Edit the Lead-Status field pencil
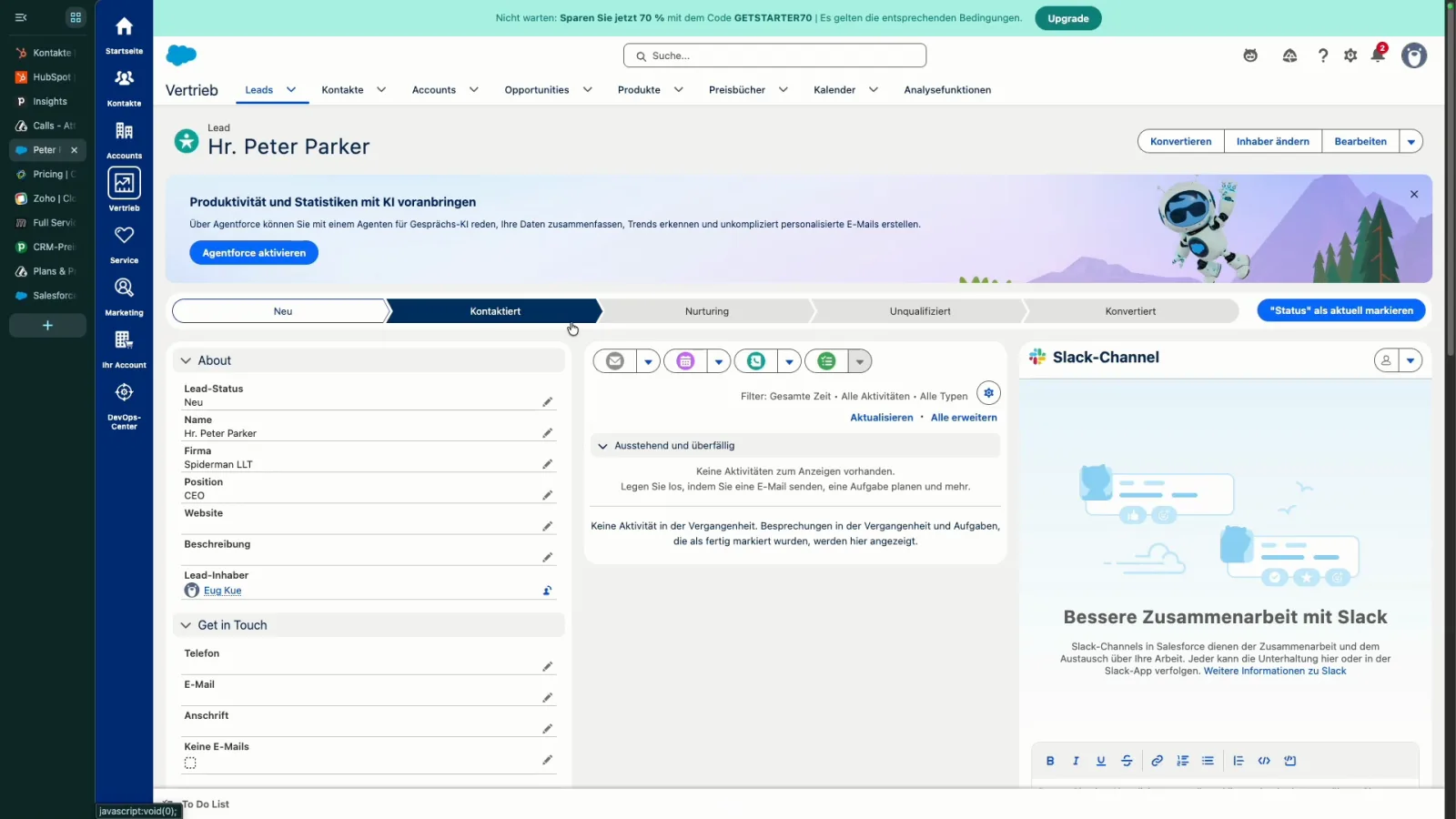The image size is (1456, 819). click(x=547, y=402)
